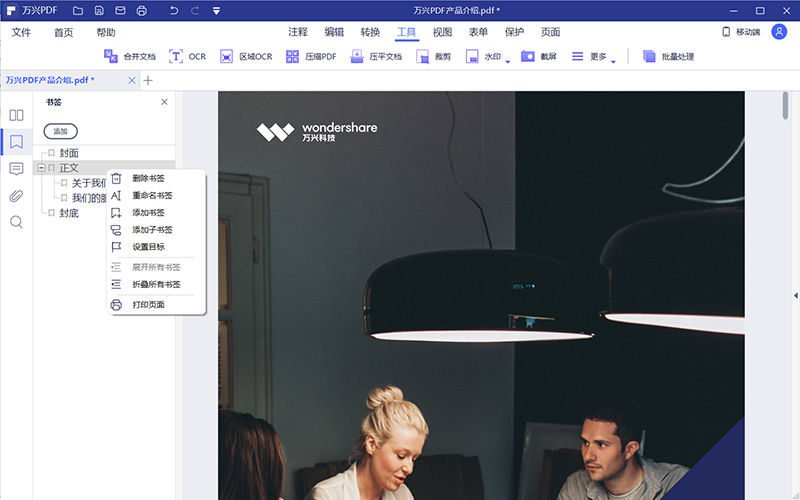Click the print icon in title bar
The image size is (800, 500).
141,10
